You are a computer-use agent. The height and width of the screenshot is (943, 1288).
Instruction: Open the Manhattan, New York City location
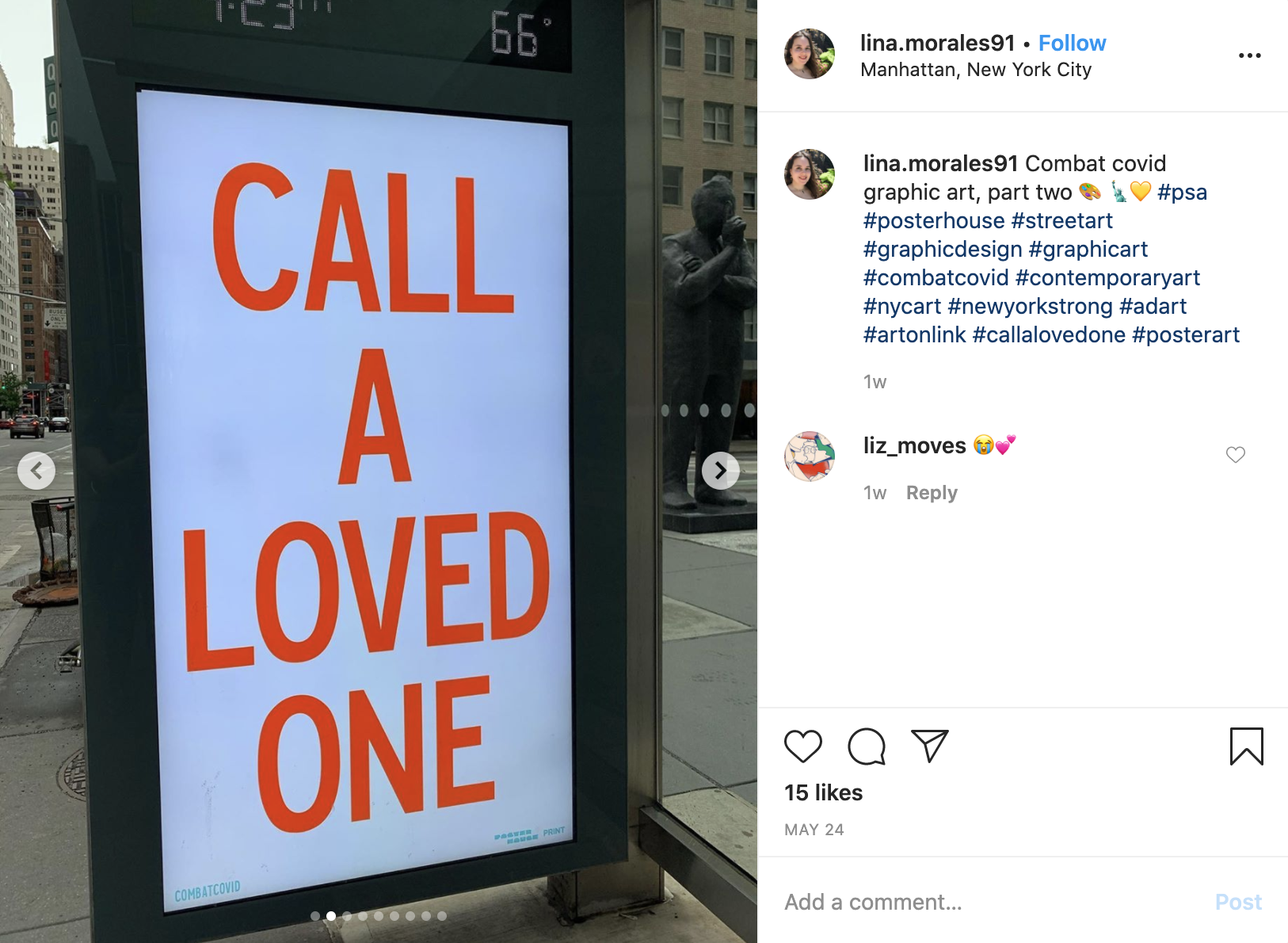pyautogui.click(x=976, y=70)
